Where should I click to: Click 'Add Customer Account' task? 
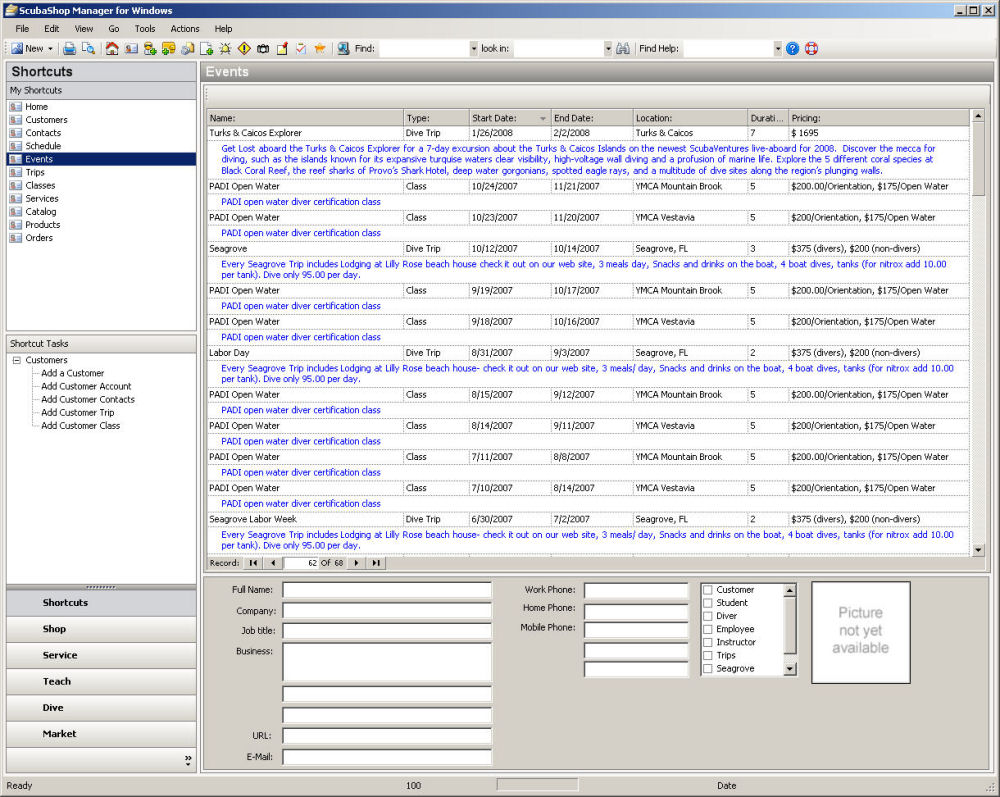point(86,386)
